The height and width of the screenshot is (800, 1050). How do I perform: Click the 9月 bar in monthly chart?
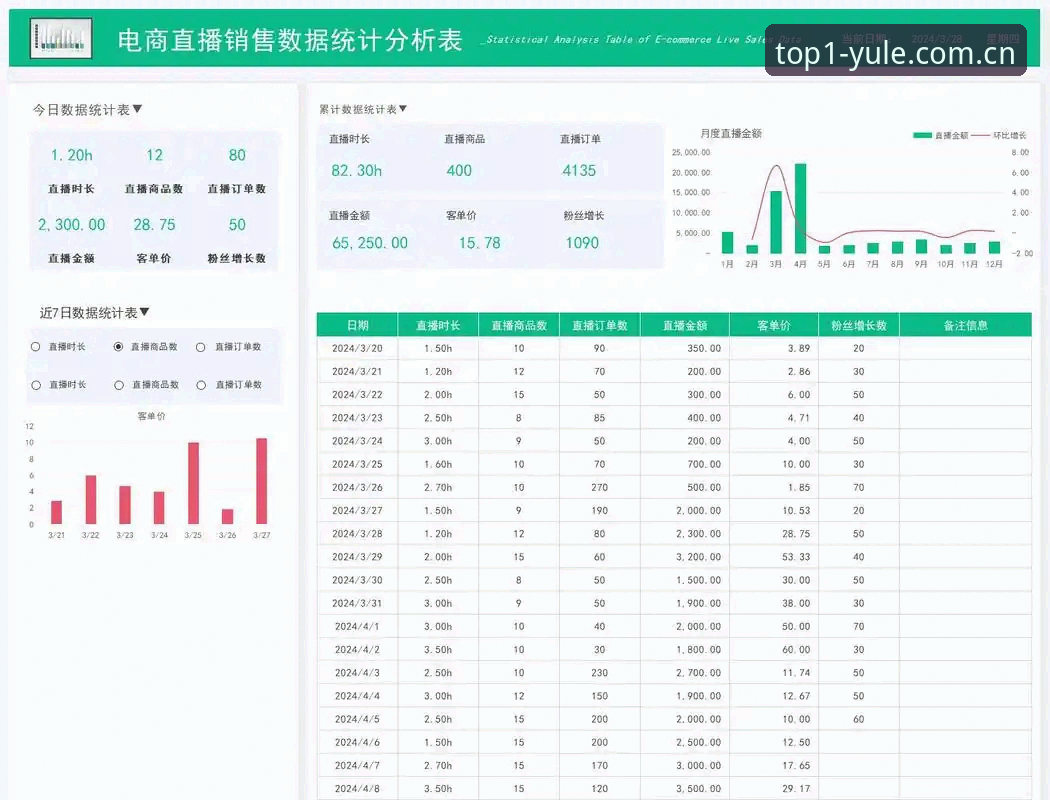(x=921, y=246)
